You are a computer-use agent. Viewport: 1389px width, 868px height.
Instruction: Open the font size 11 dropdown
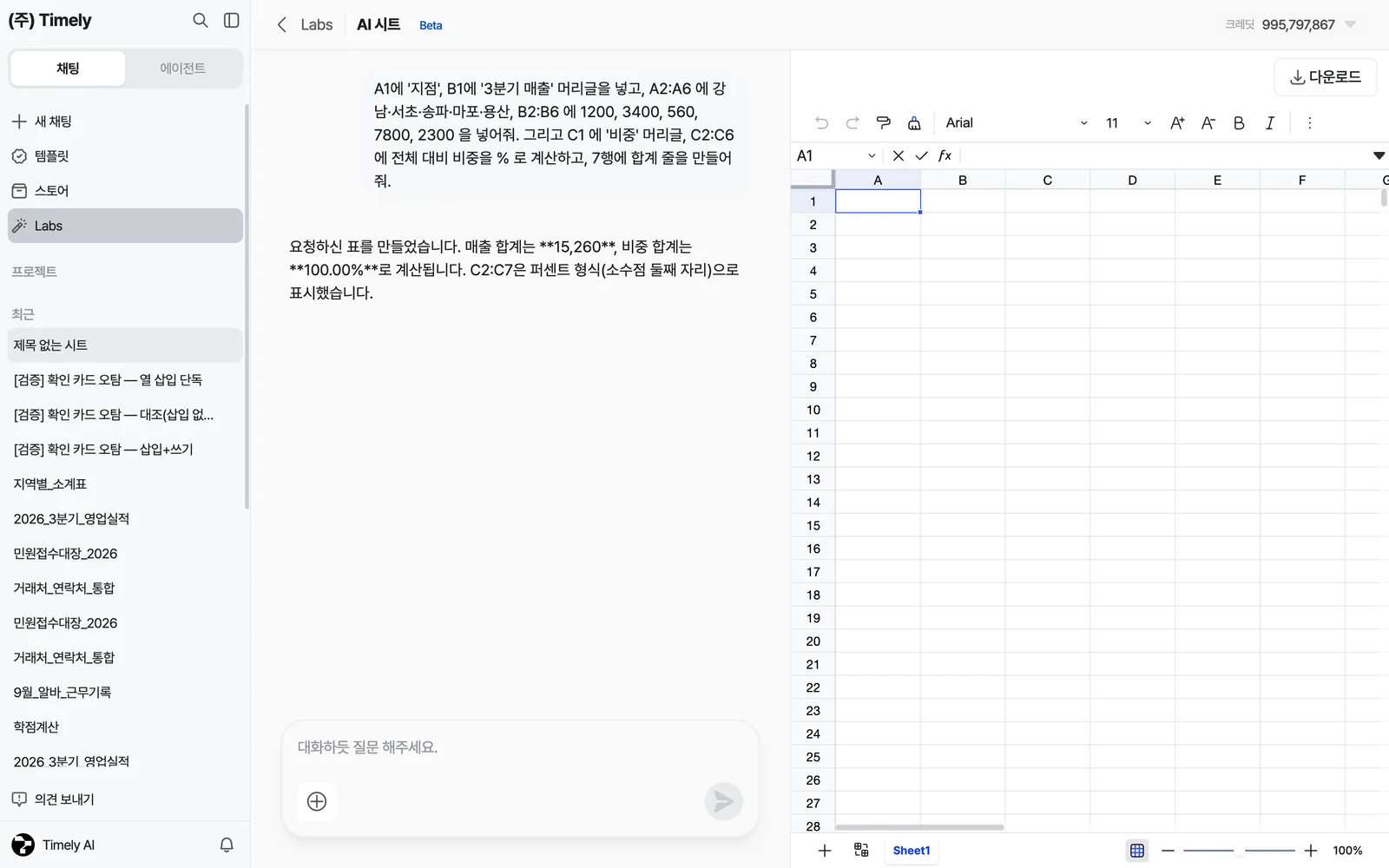tap(1129, 123)
